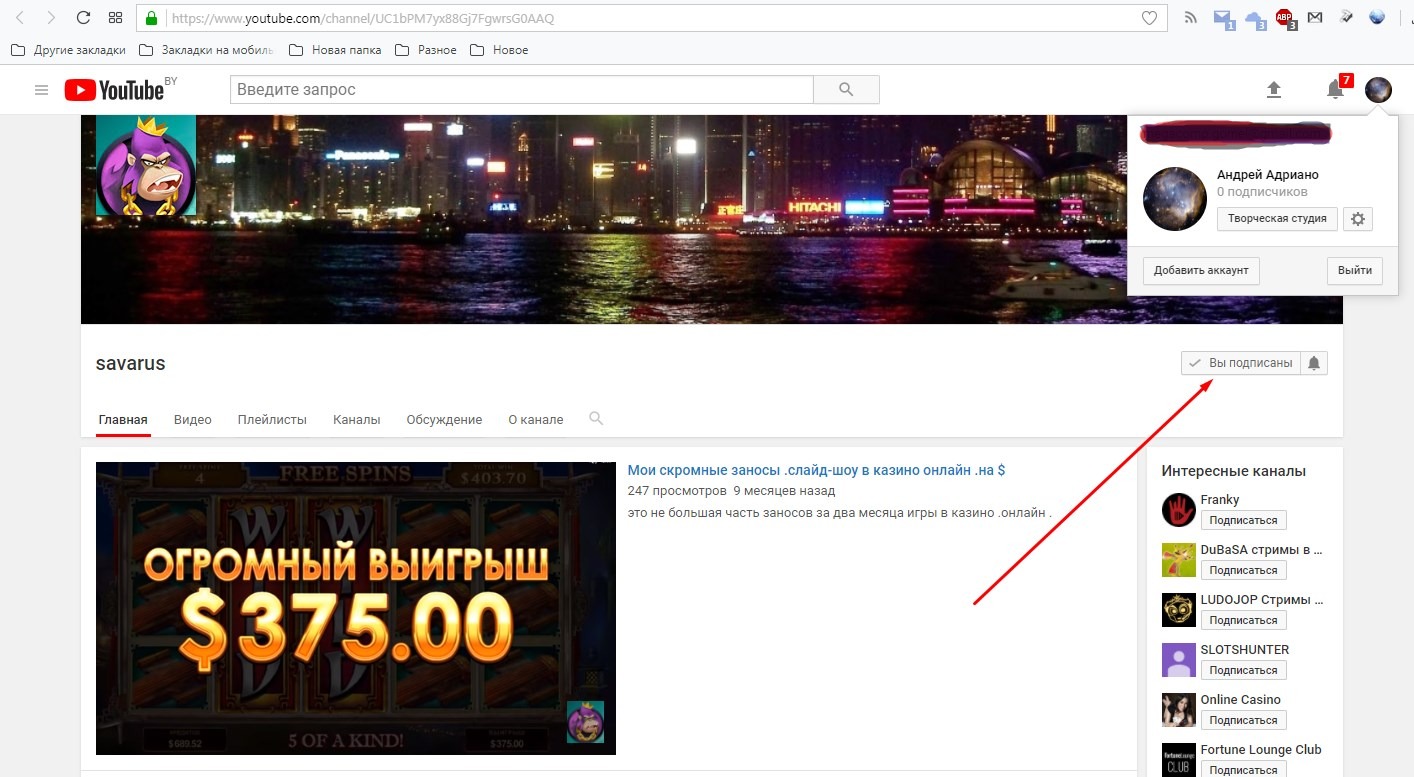Reload the page in the browser
This screenshot has width=1414, height=777.
pyautogui.click(x=84, y=18)
